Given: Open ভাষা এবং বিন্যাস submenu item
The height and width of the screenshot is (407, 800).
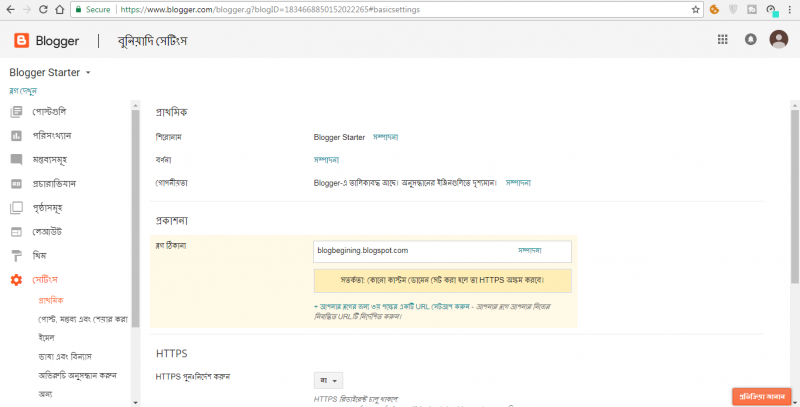Looking at the screenshot, I should coord(65,357).
